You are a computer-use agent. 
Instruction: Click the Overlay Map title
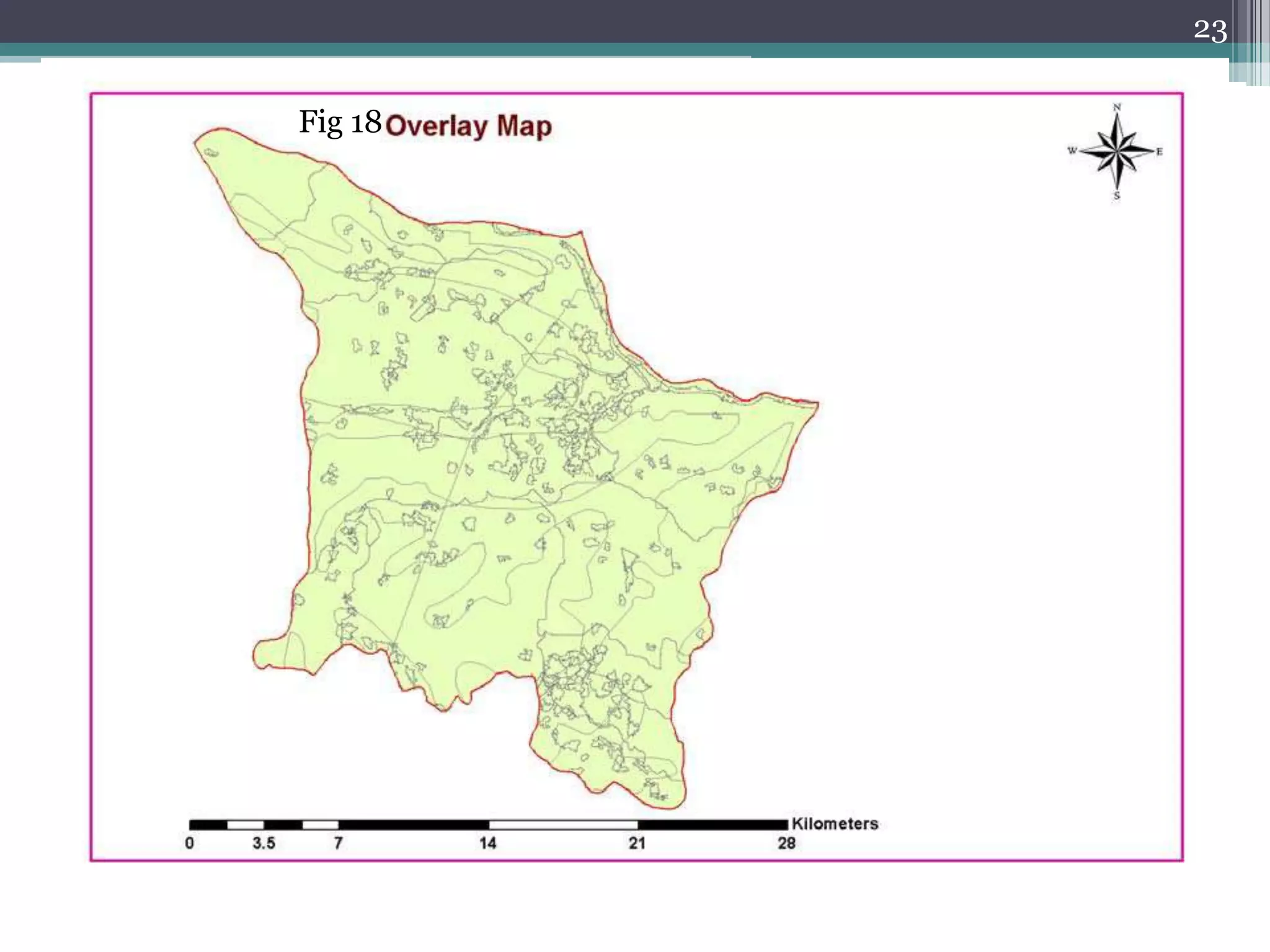(468, 126)
